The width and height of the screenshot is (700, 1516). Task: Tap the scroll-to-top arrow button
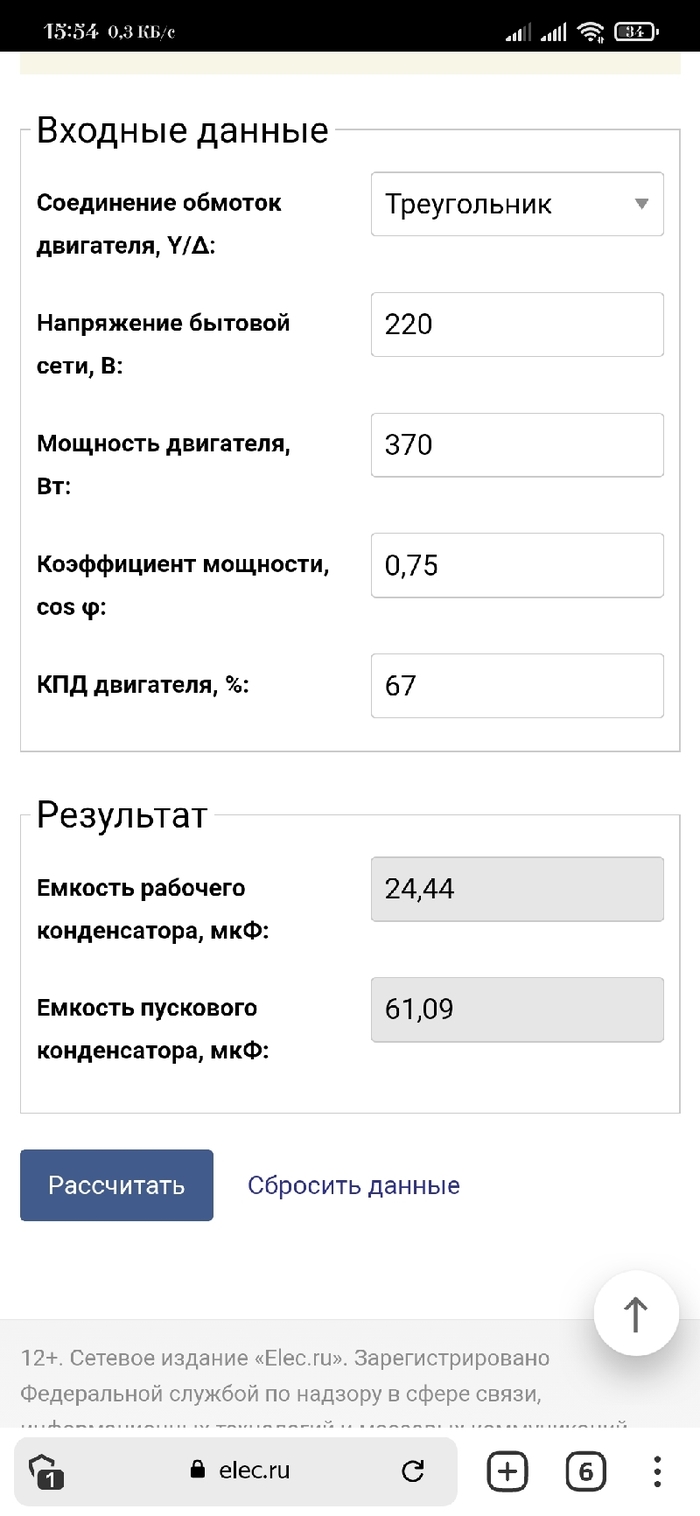pos(636,1313)
